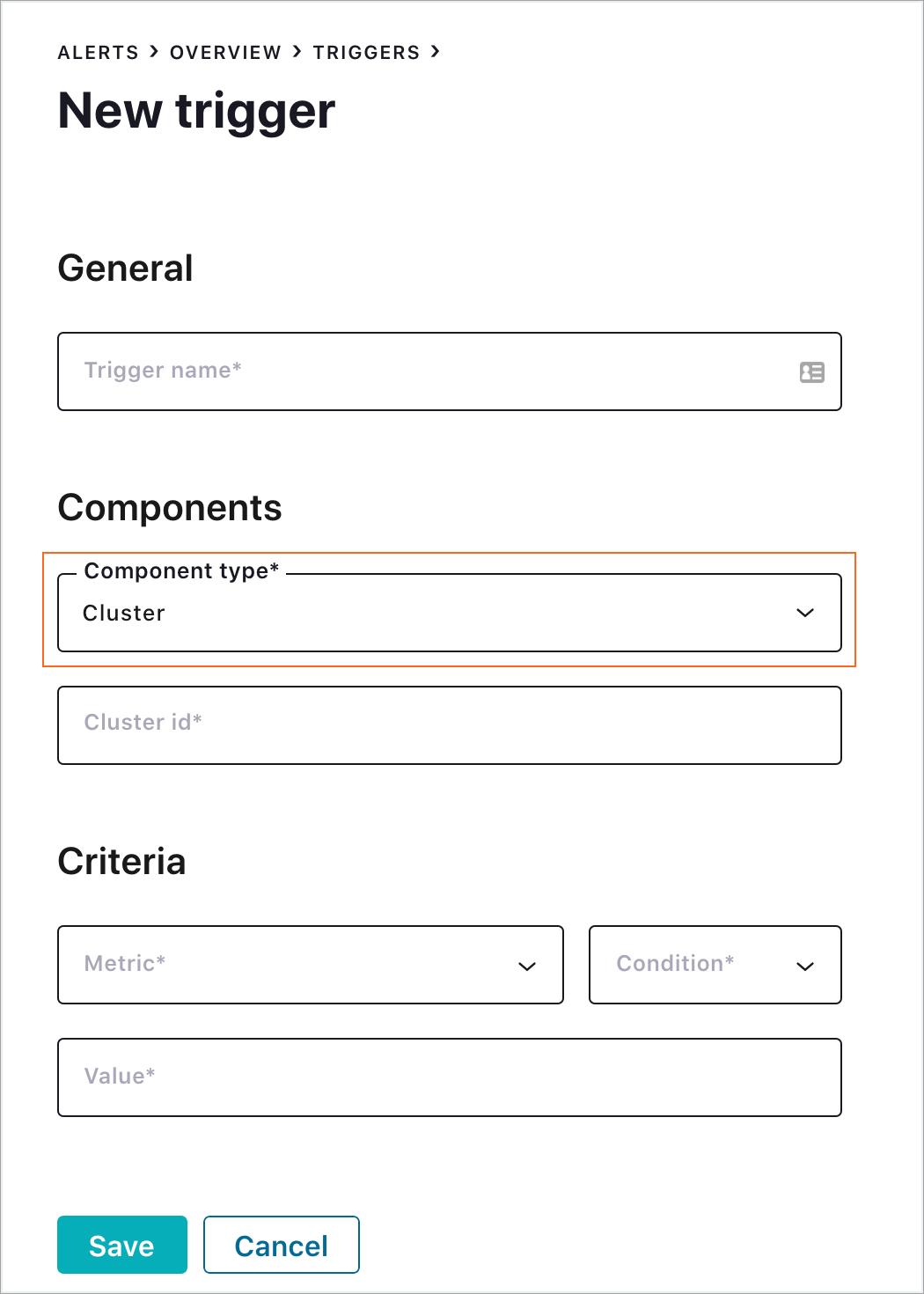Save the new trigger

(122, 1245)
